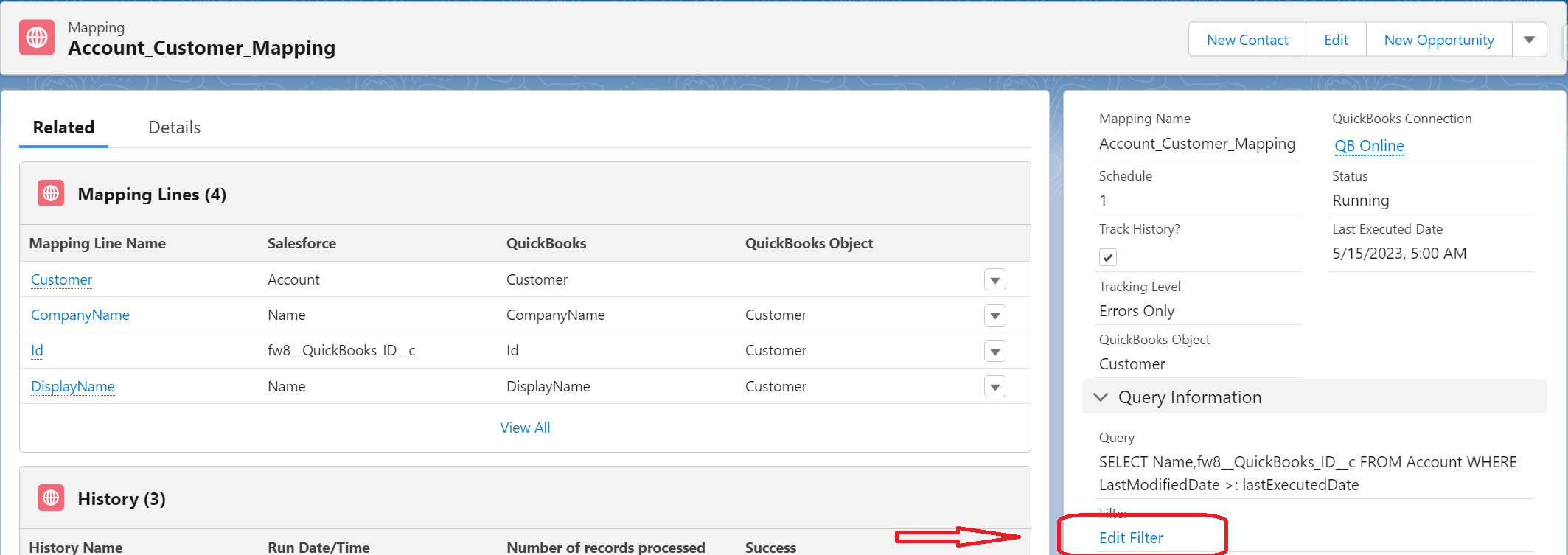Open the Id mapping line link
This screenshot has width=1568, height=555.
pos(37,350)
